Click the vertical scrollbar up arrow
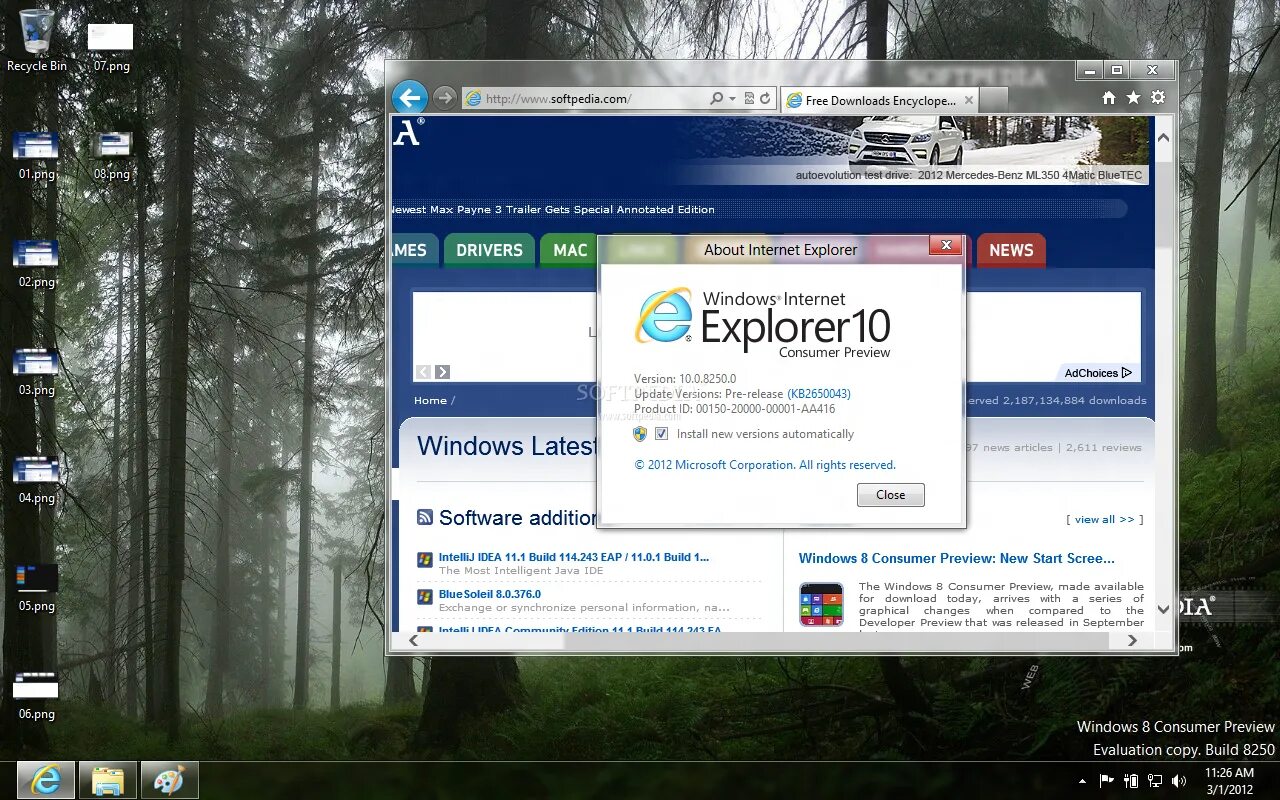Viewport: 1280px width, 800px height. point(1163,138)
